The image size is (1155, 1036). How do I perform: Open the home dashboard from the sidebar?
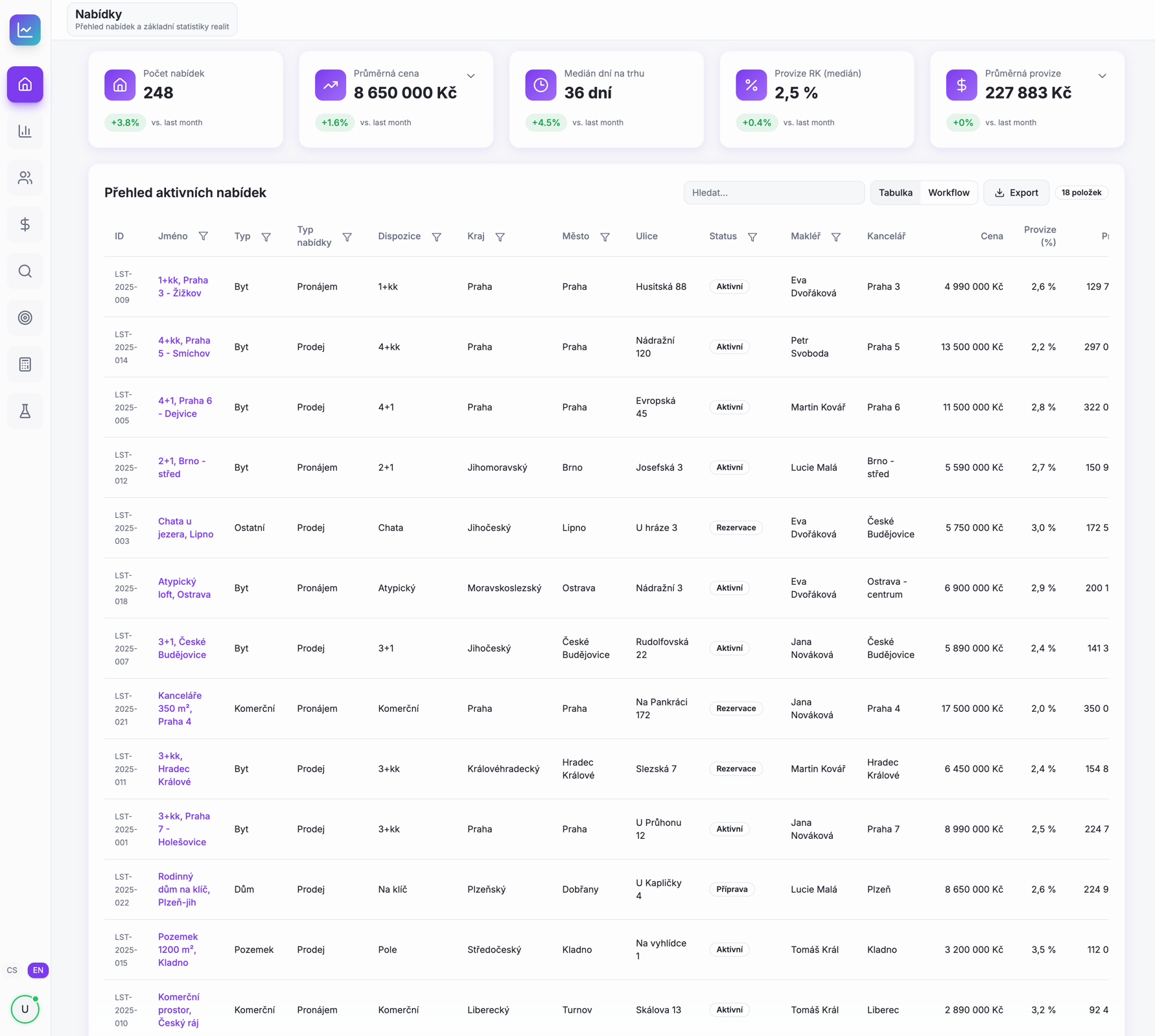pyautogui.click(x=25, y=84)
